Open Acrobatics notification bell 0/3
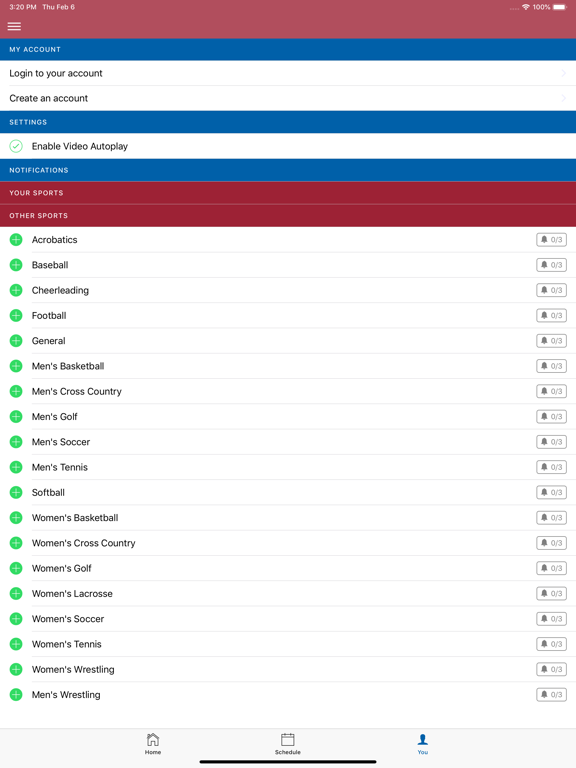 point(552,240)
